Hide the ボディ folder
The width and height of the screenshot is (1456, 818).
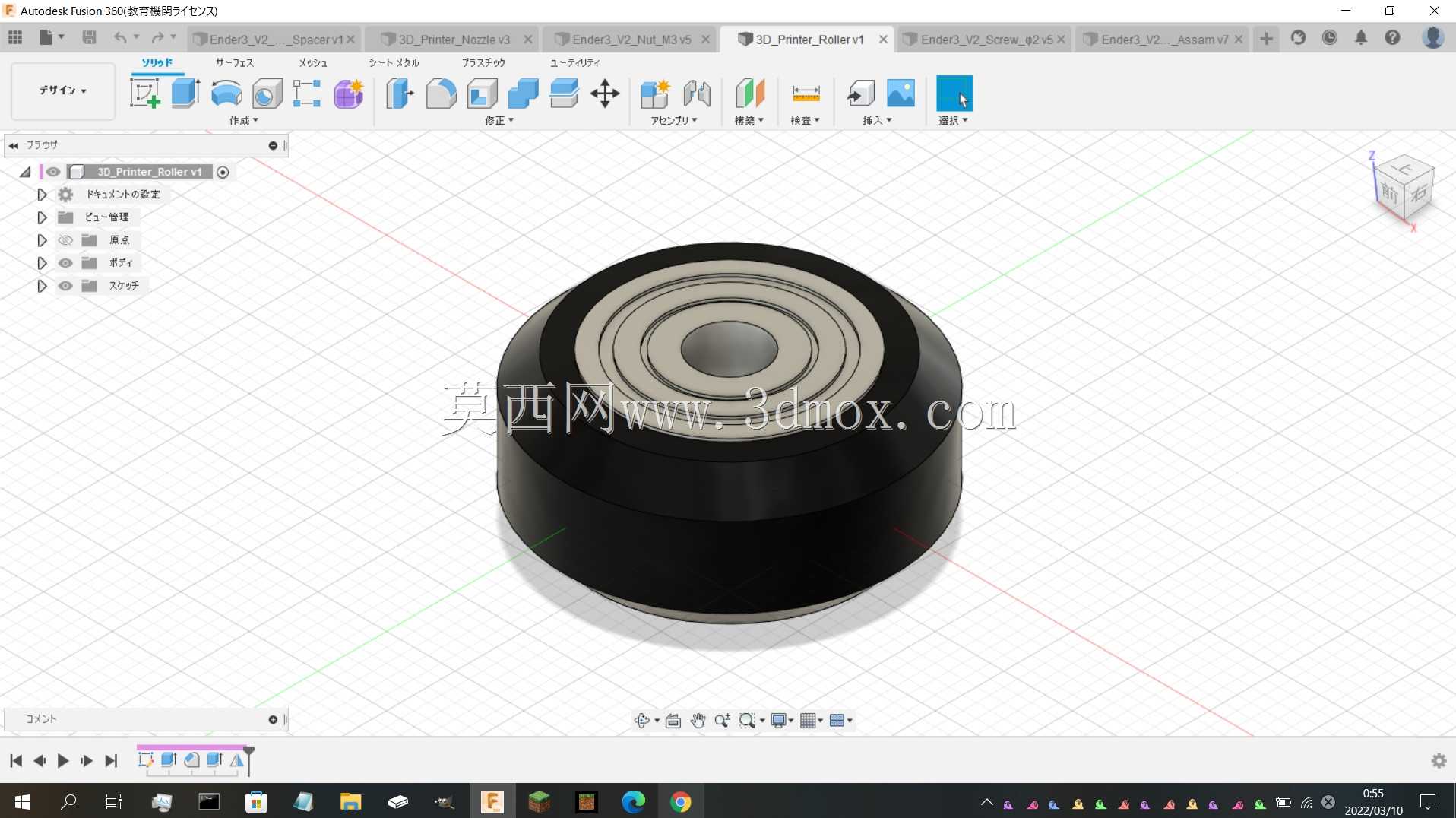point(65,263)
